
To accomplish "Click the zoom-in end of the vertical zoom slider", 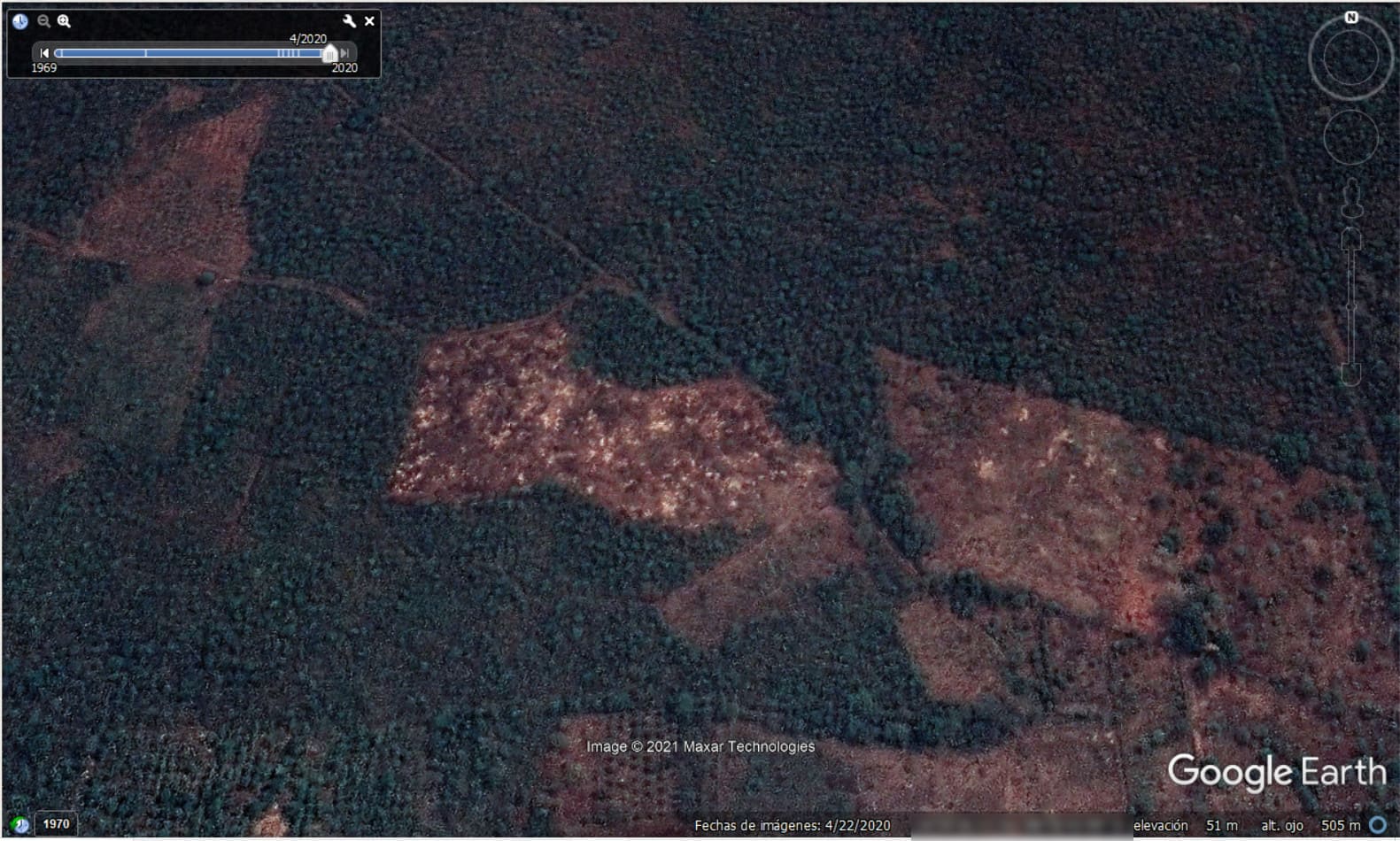I will [x=1350, y=239].
